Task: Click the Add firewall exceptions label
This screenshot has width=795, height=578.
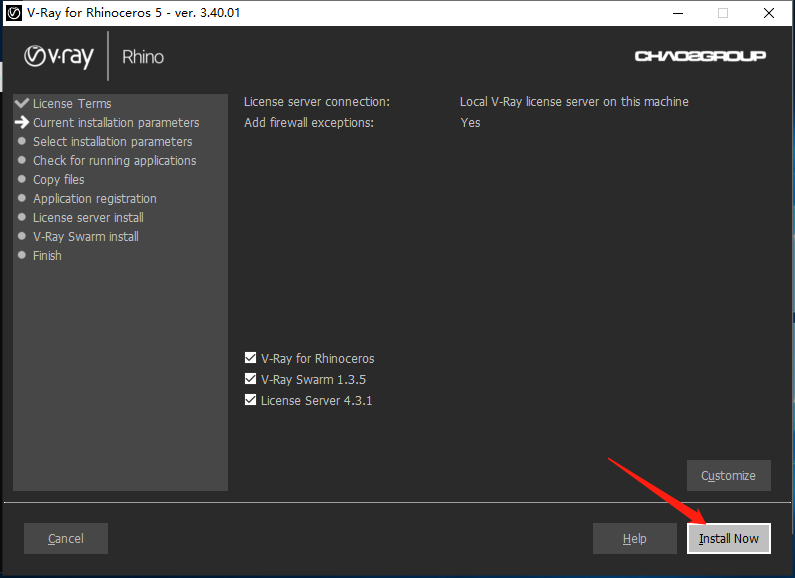Action: pyautogui.click(x=309, y=123)
